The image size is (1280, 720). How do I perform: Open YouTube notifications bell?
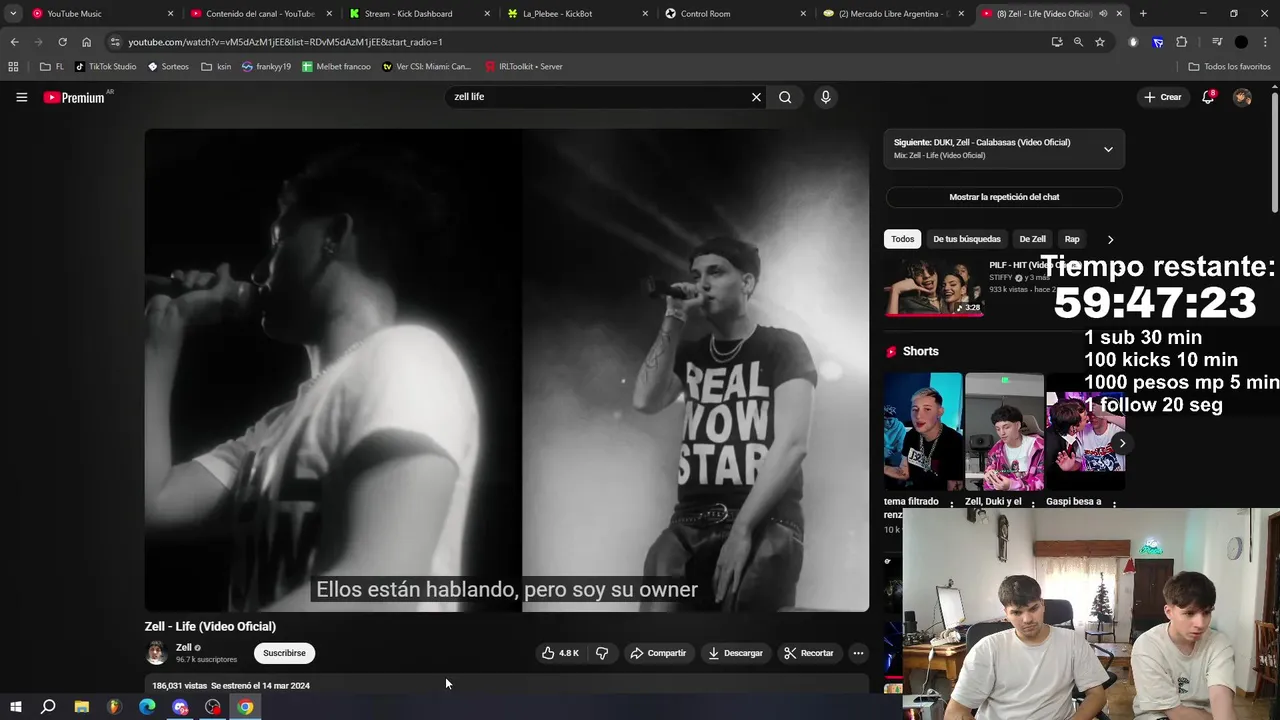1208,97
